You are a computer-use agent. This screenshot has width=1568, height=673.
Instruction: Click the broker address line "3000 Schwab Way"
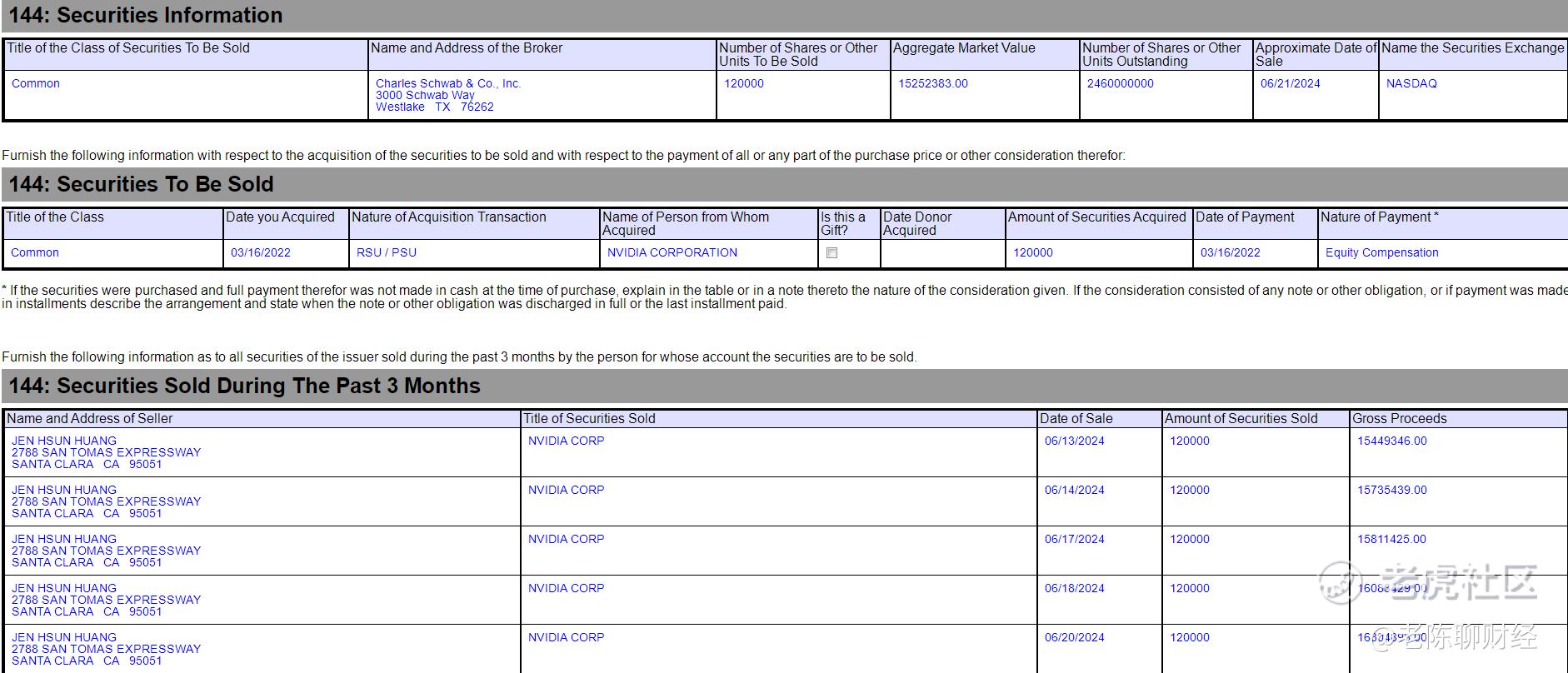pyautogui.click(x=425, y=95)
